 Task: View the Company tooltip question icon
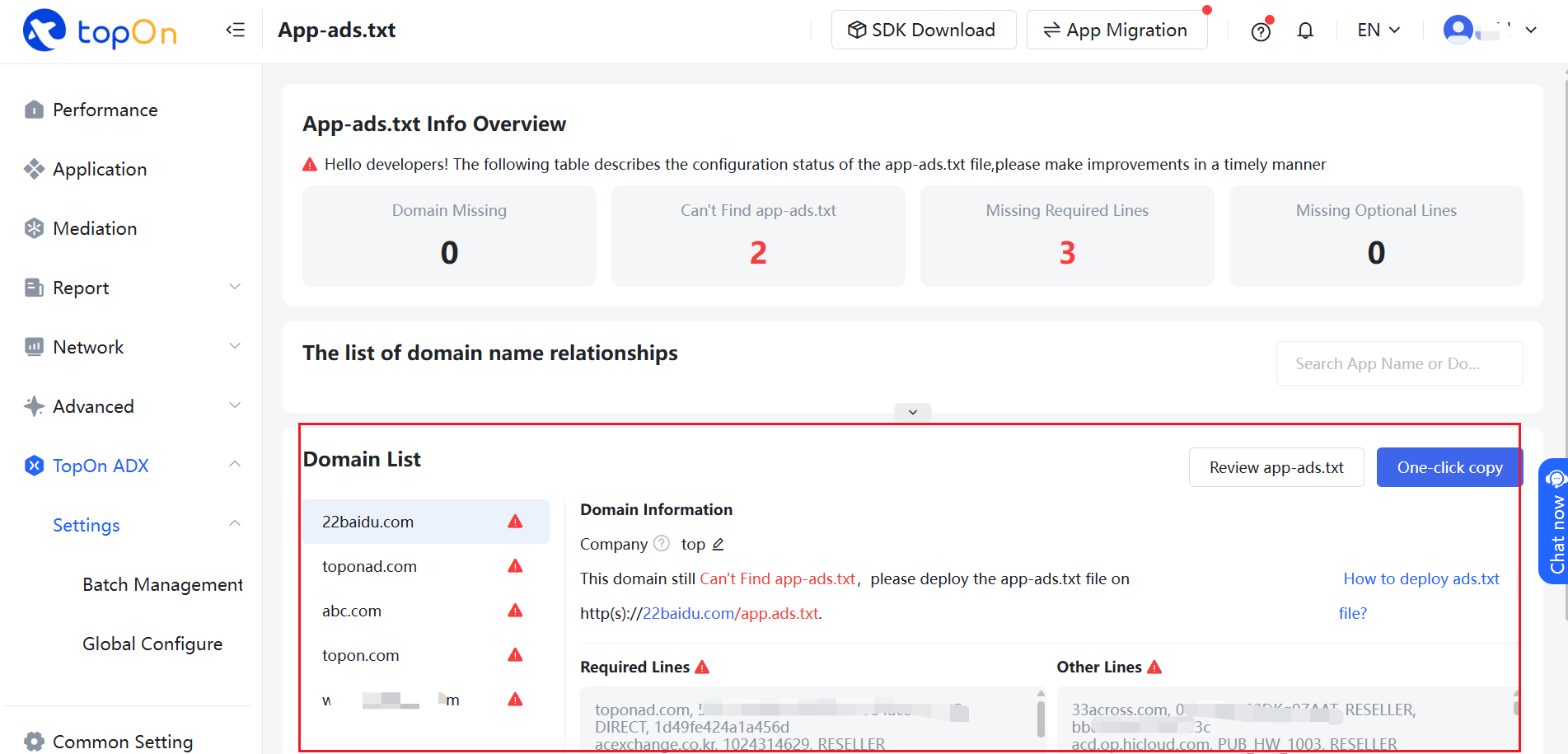pos(661,543)
